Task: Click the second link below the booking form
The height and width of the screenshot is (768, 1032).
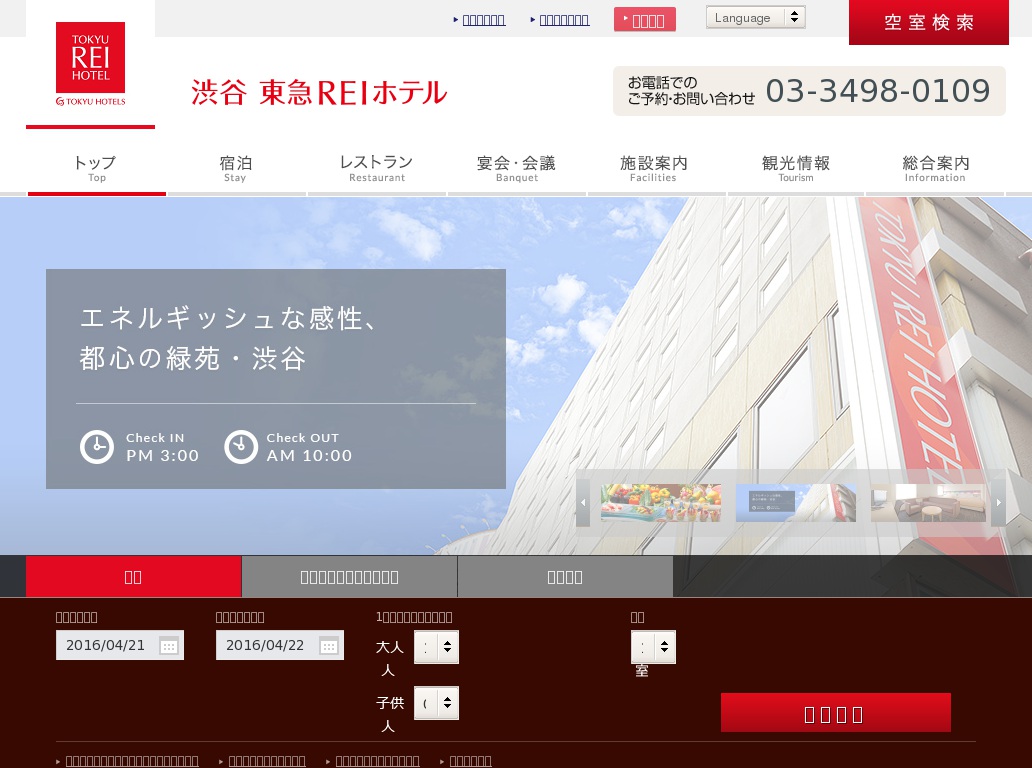Action: pyautogui.click(x=267, y=761)
